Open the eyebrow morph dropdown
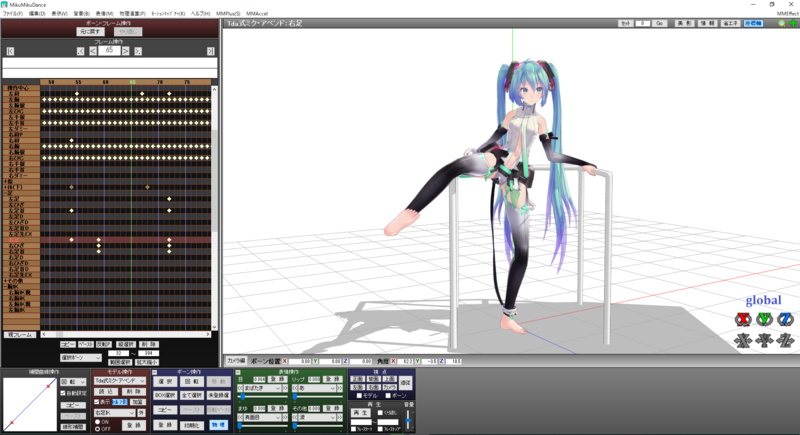Image resolution: width=800 pixels, height=435 pixels. tap(262, 417)
